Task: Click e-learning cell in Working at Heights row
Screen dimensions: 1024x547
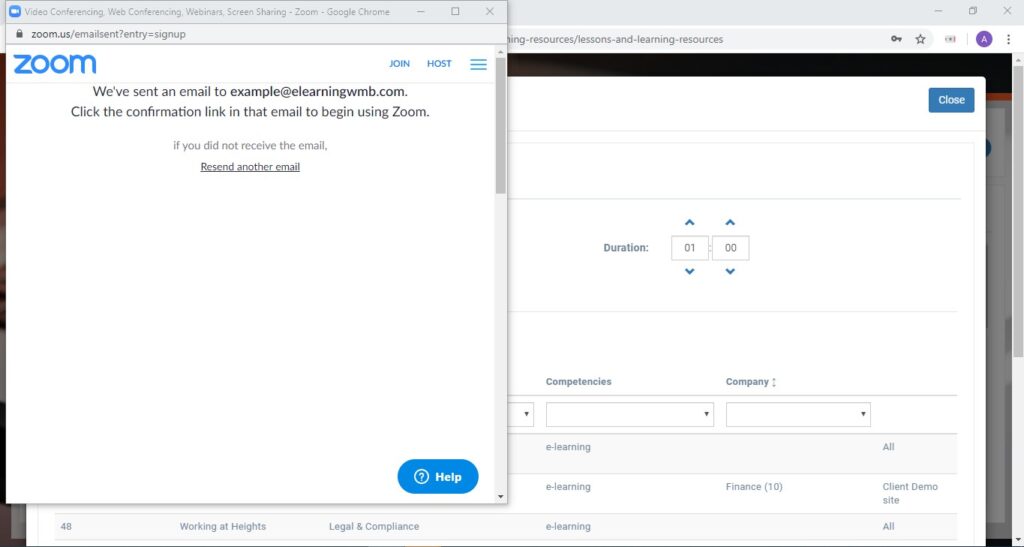Action: point(568,526)
